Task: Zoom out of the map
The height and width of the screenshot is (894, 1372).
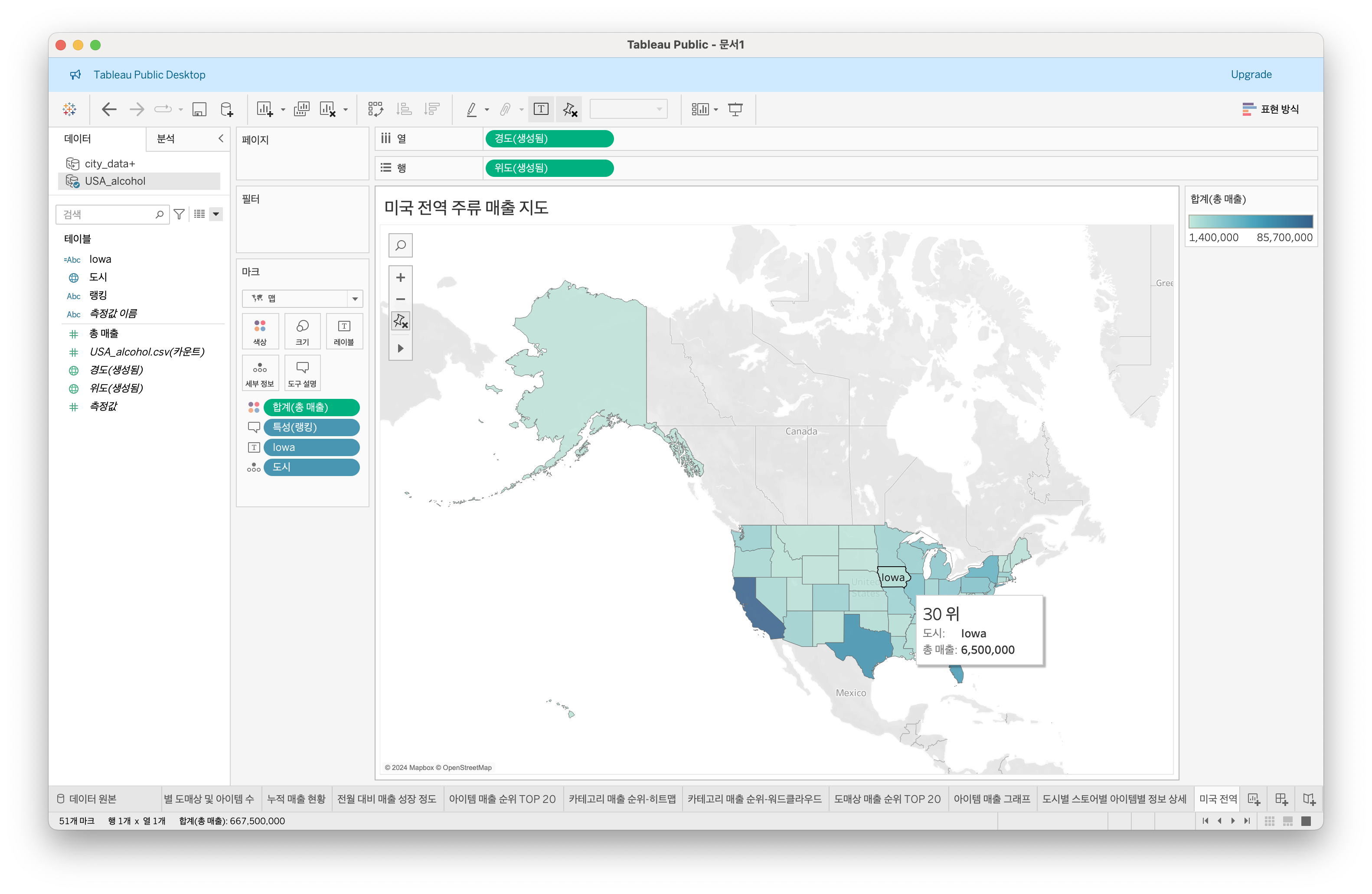Action: (x=401, y=299)
